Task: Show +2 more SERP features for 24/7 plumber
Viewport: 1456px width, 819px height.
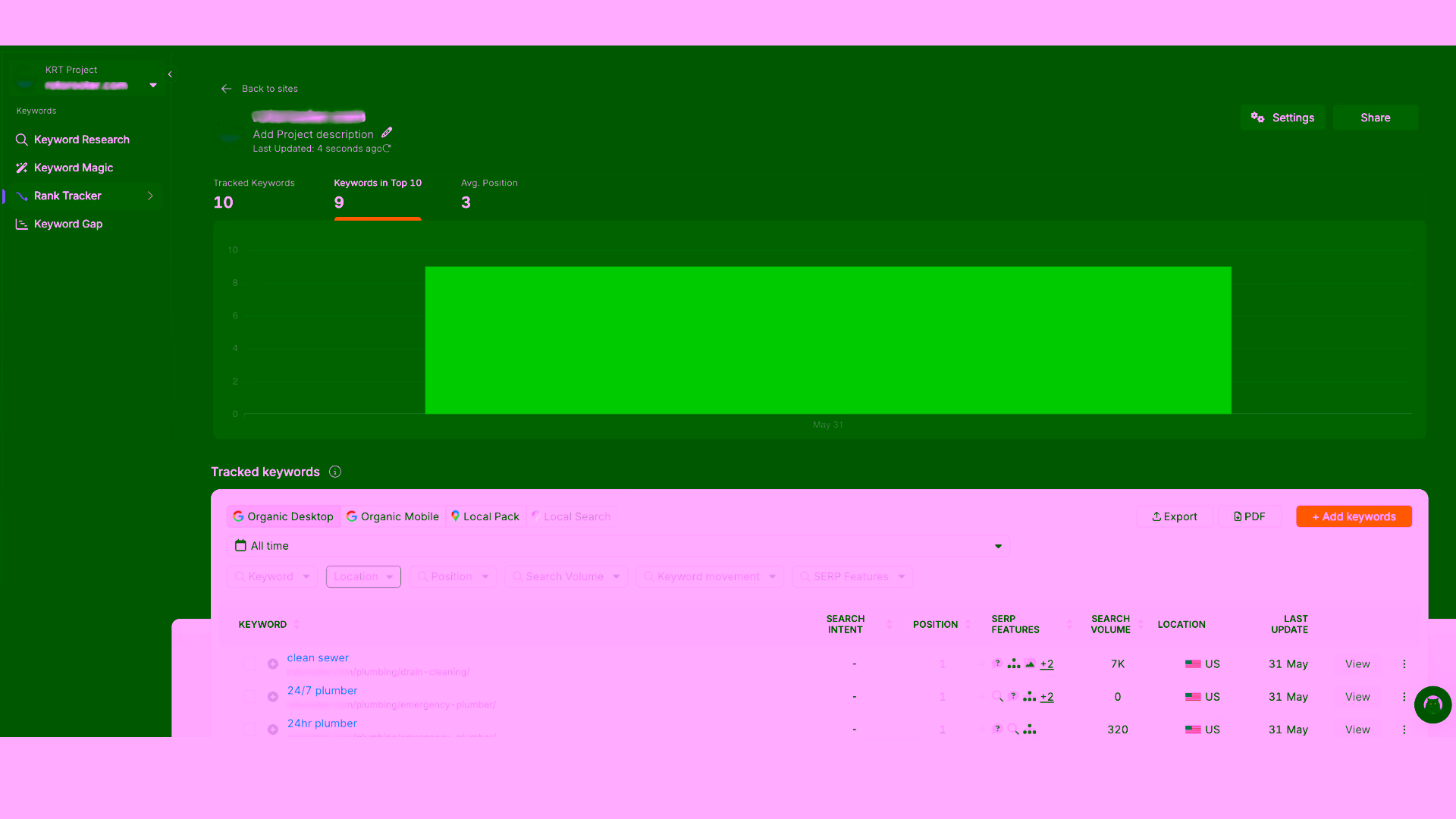Action: click(1046, 696)
